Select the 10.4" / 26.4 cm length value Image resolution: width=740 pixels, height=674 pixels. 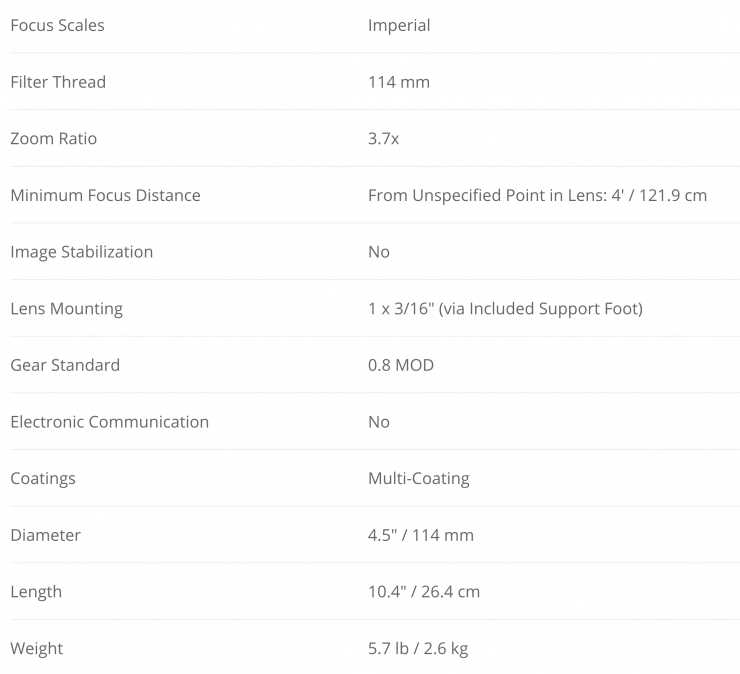tap(424, 592)
